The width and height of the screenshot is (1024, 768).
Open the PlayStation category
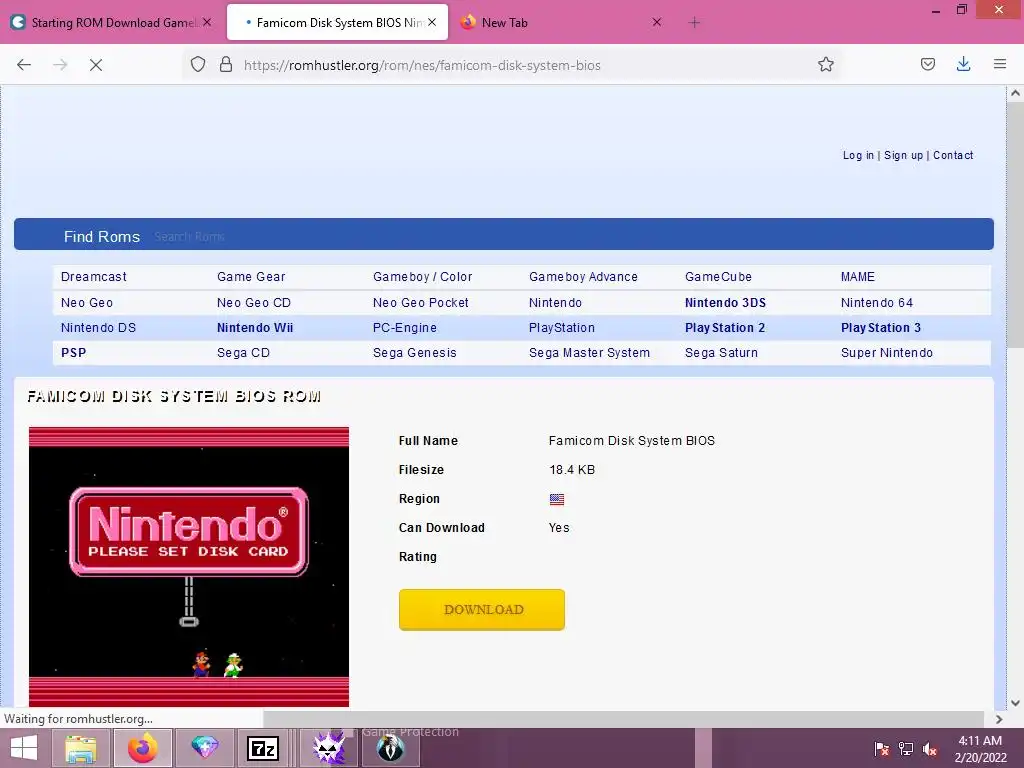(x=562, y=328)
